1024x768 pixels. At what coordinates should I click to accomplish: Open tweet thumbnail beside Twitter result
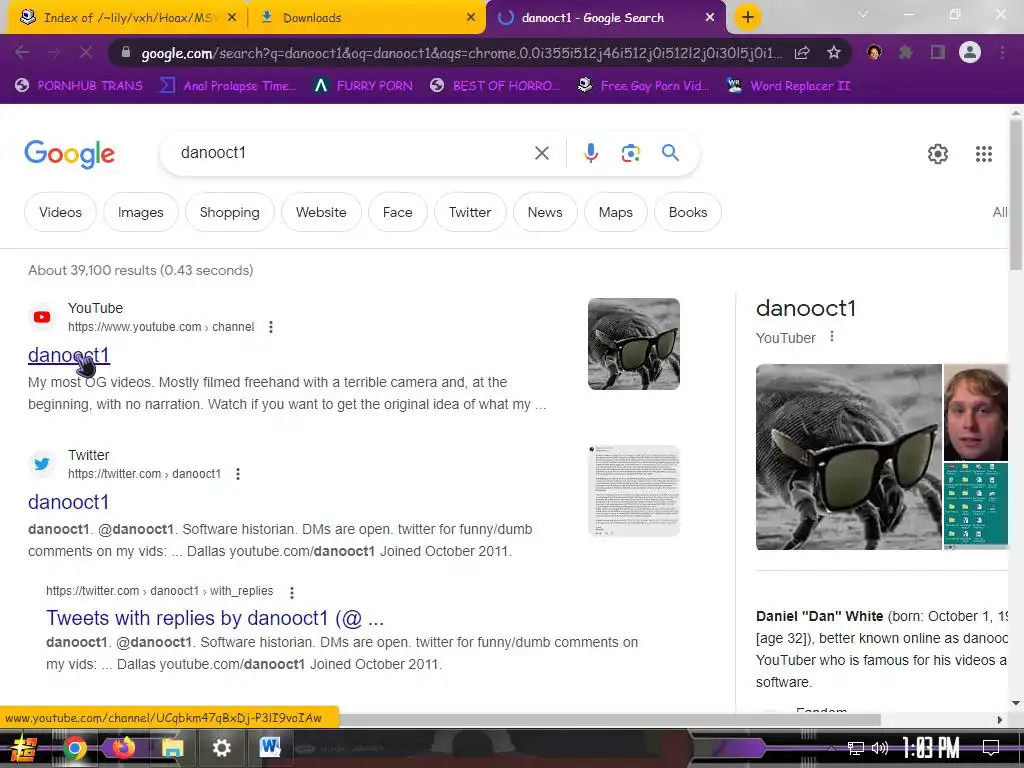pos(633,491)
